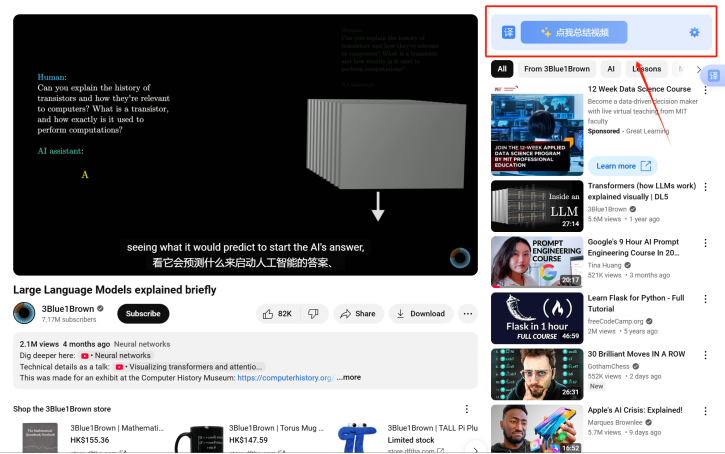Open options for Learn Flask video

pos(705,299)
